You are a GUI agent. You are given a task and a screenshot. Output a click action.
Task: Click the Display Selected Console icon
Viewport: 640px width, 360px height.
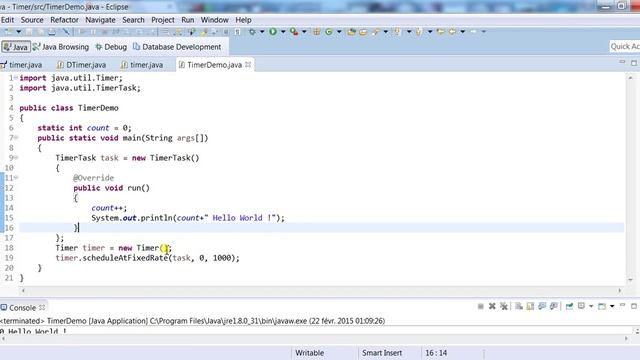(x=581, y=306)
